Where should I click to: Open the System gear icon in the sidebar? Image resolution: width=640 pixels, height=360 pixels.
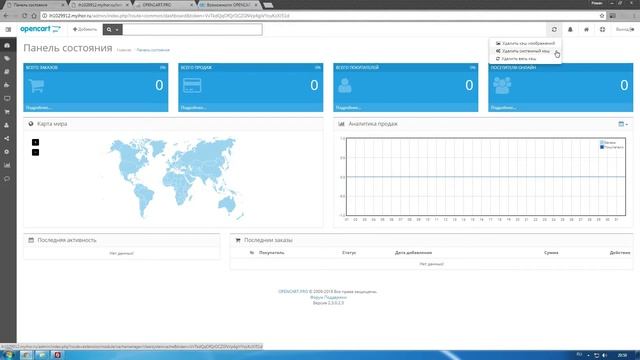click(x=7, y=152)
